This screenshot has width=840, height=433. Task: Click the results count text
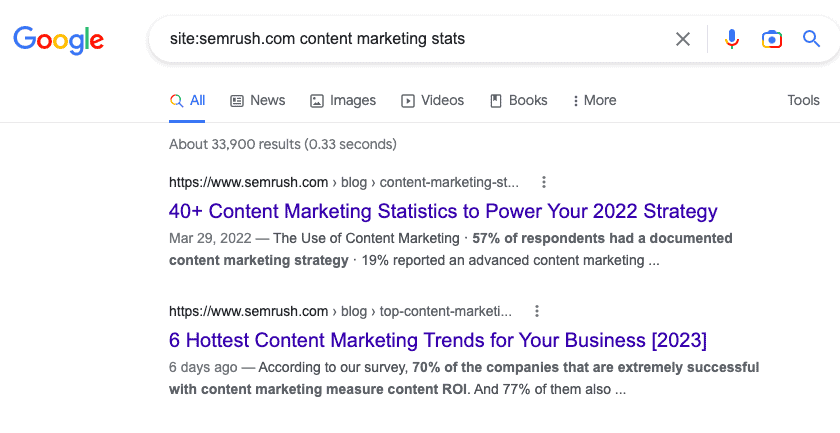[x=283, y=144]
